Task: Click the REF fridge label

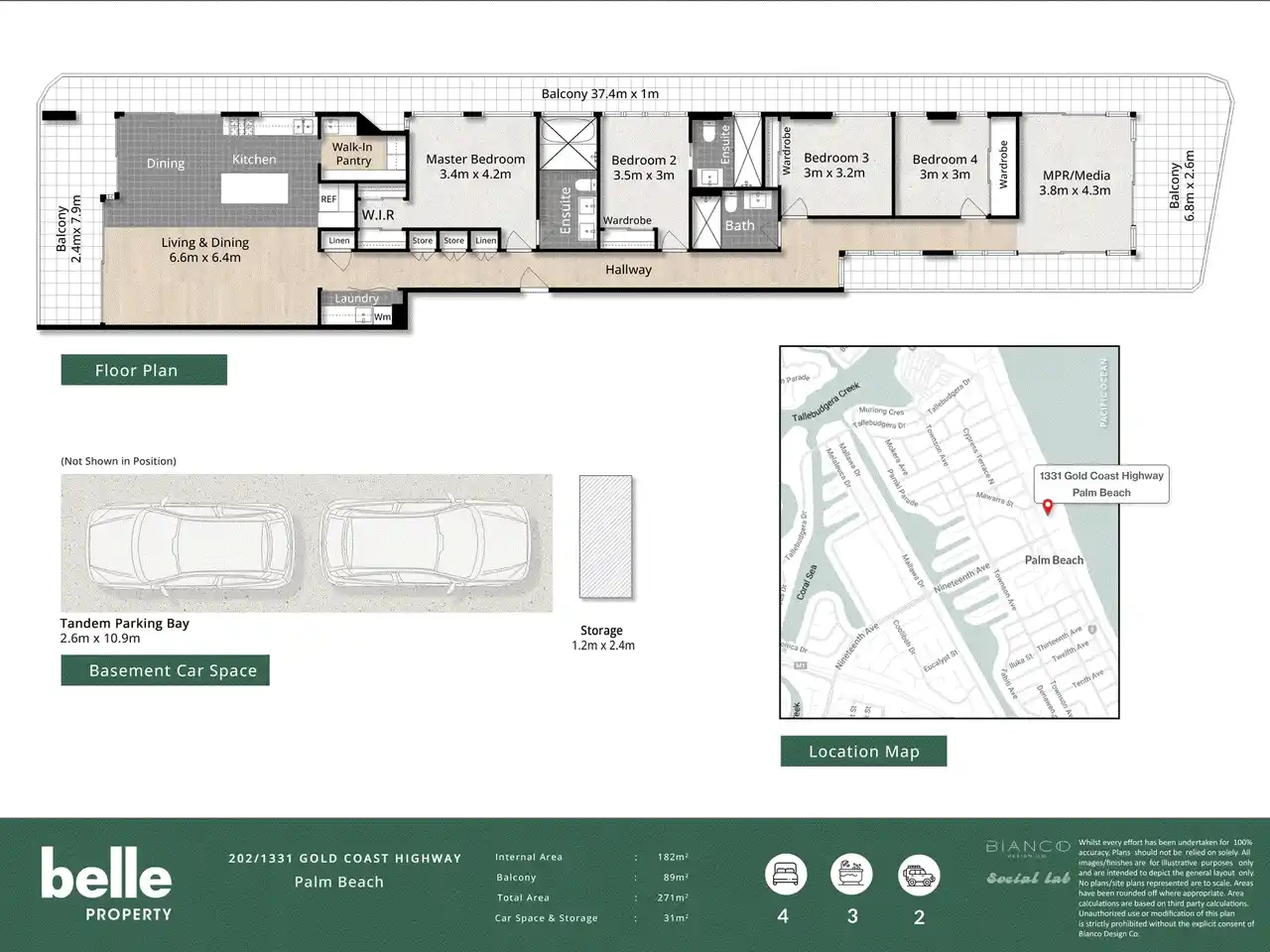Action: 328,199
